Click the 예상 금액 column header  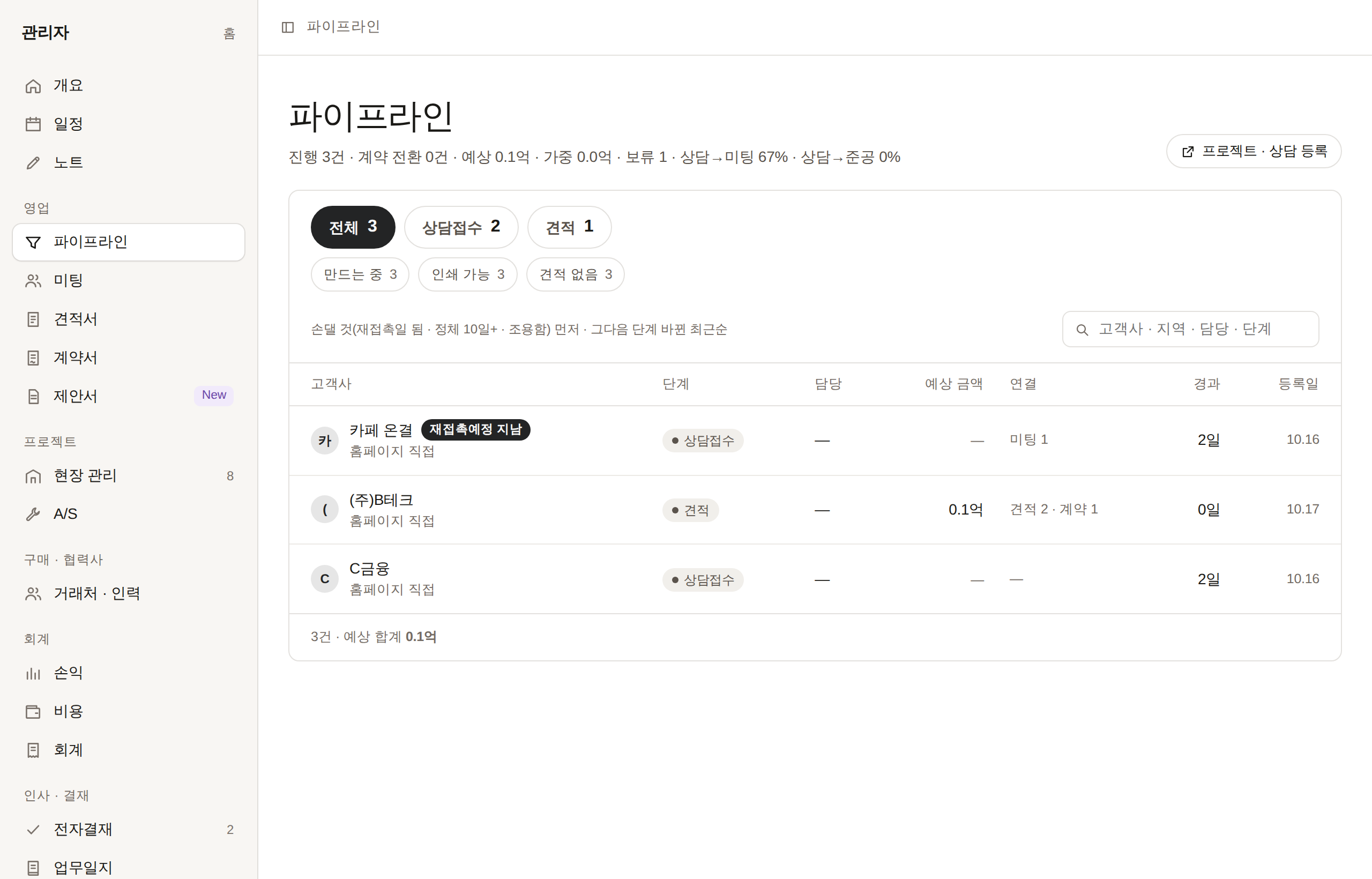(953, 384)
